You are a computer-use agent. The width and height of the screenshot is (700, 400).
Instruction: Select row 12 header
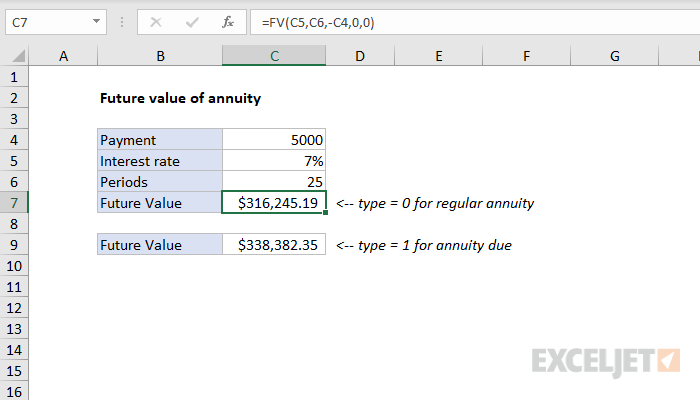click(14, 308)
